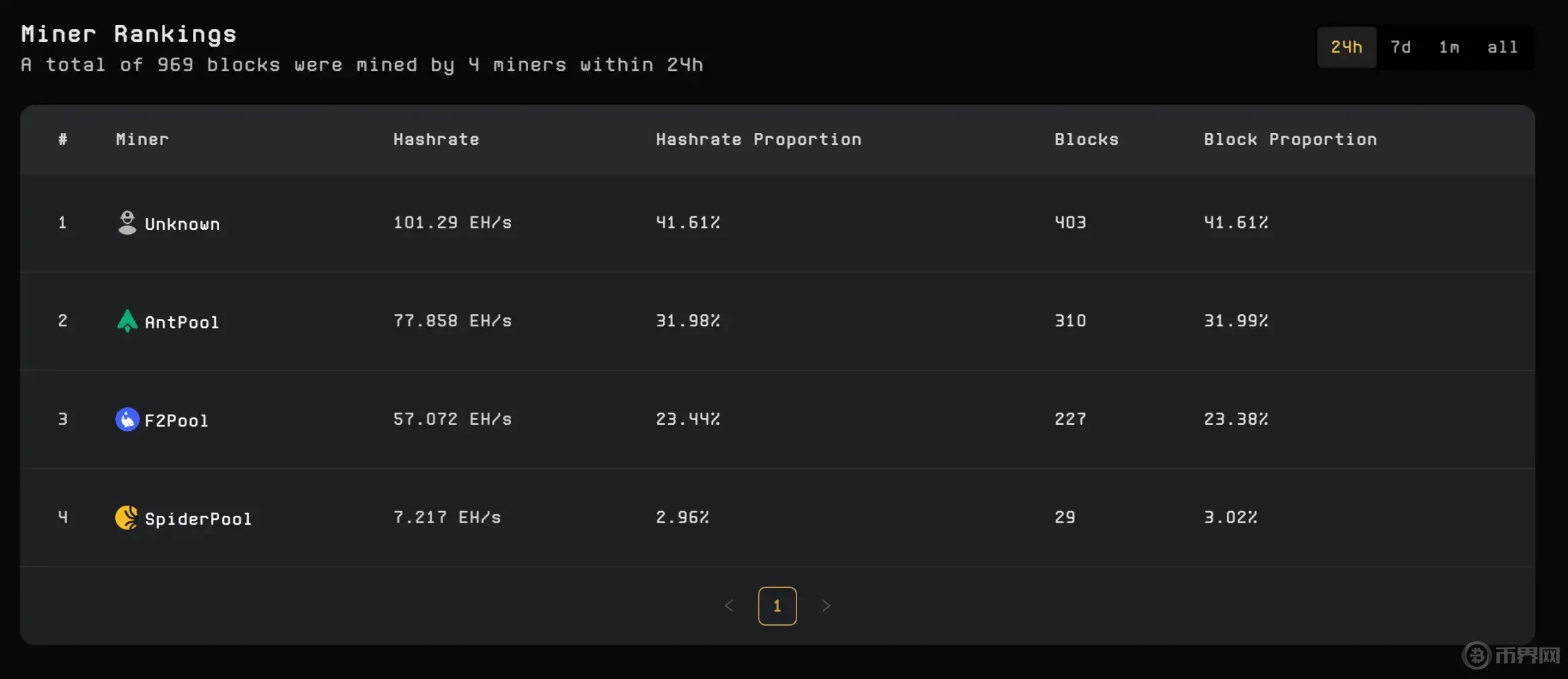Click the Hashrate Proportion column header
Image resolution: width=1568 pixels, height=679 pixels.
(759, 140)
